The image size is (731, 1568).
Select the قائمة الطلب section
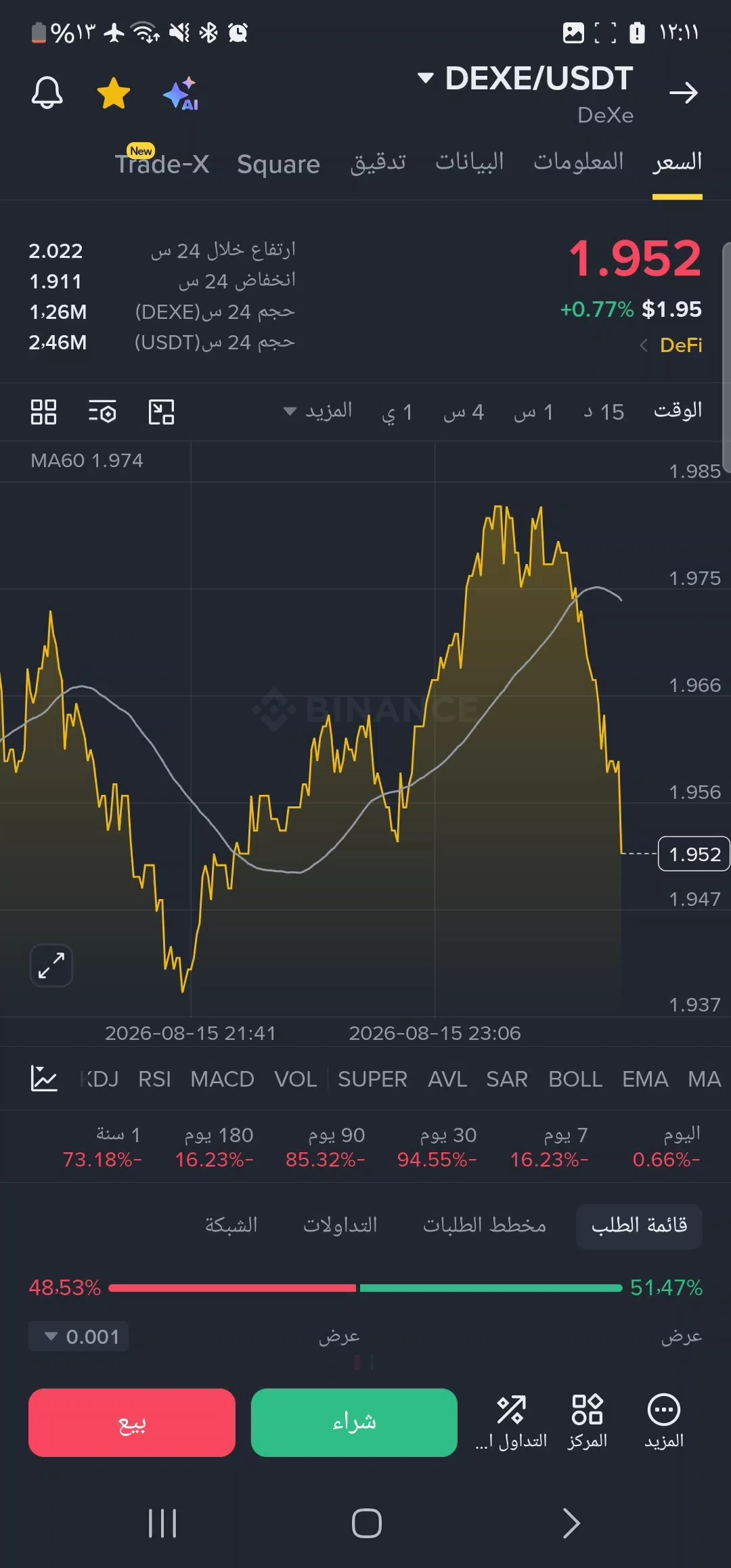(639, 1225)
